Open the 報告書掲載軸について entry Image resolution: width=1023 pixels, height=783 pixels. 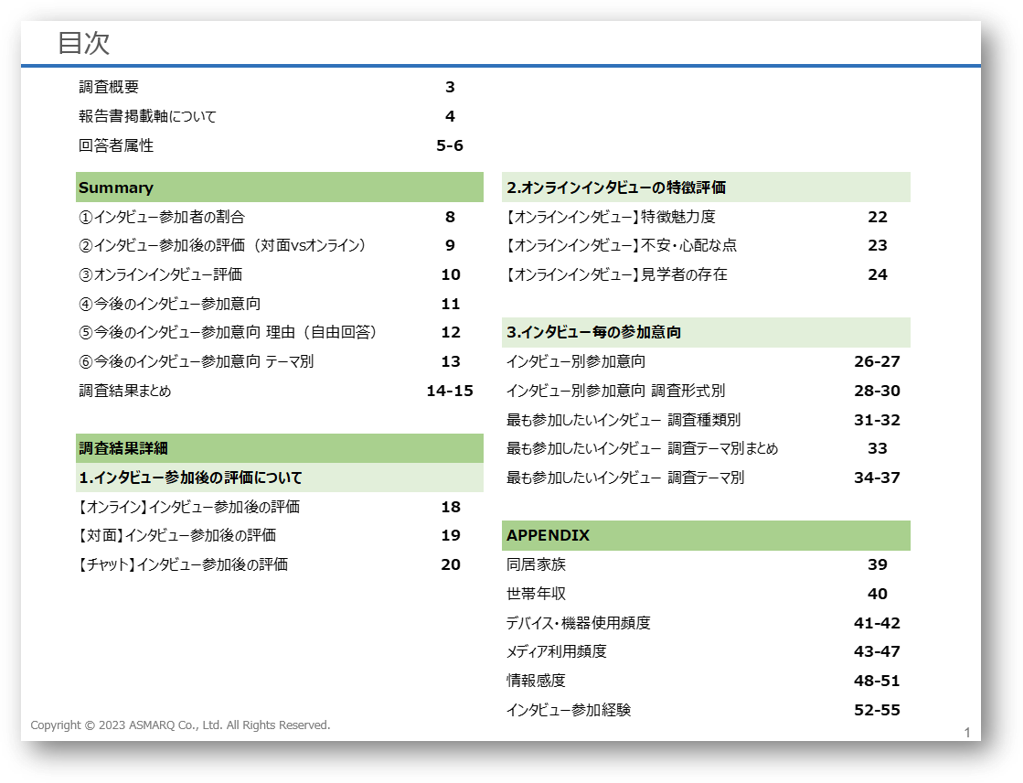click(147, 117)
